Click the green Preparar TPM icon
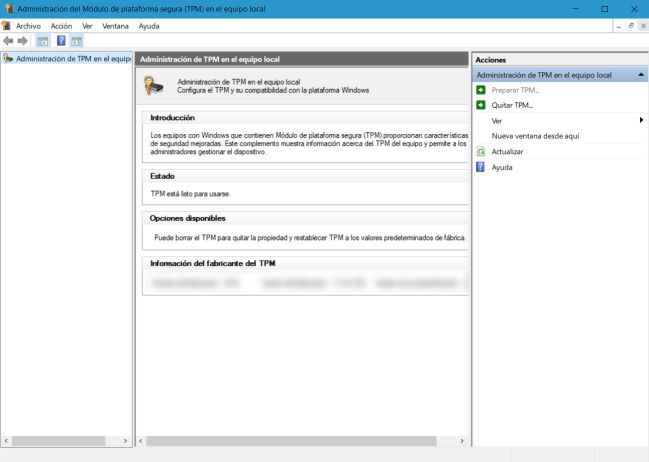The height and width of the screenshot is (462, 649). 481,90
